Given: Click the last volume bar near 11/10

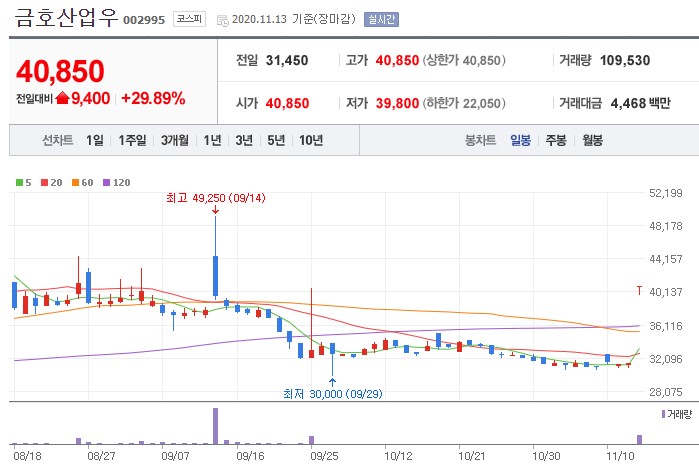Looking at the screenshot, I should (x=640, y=439).
